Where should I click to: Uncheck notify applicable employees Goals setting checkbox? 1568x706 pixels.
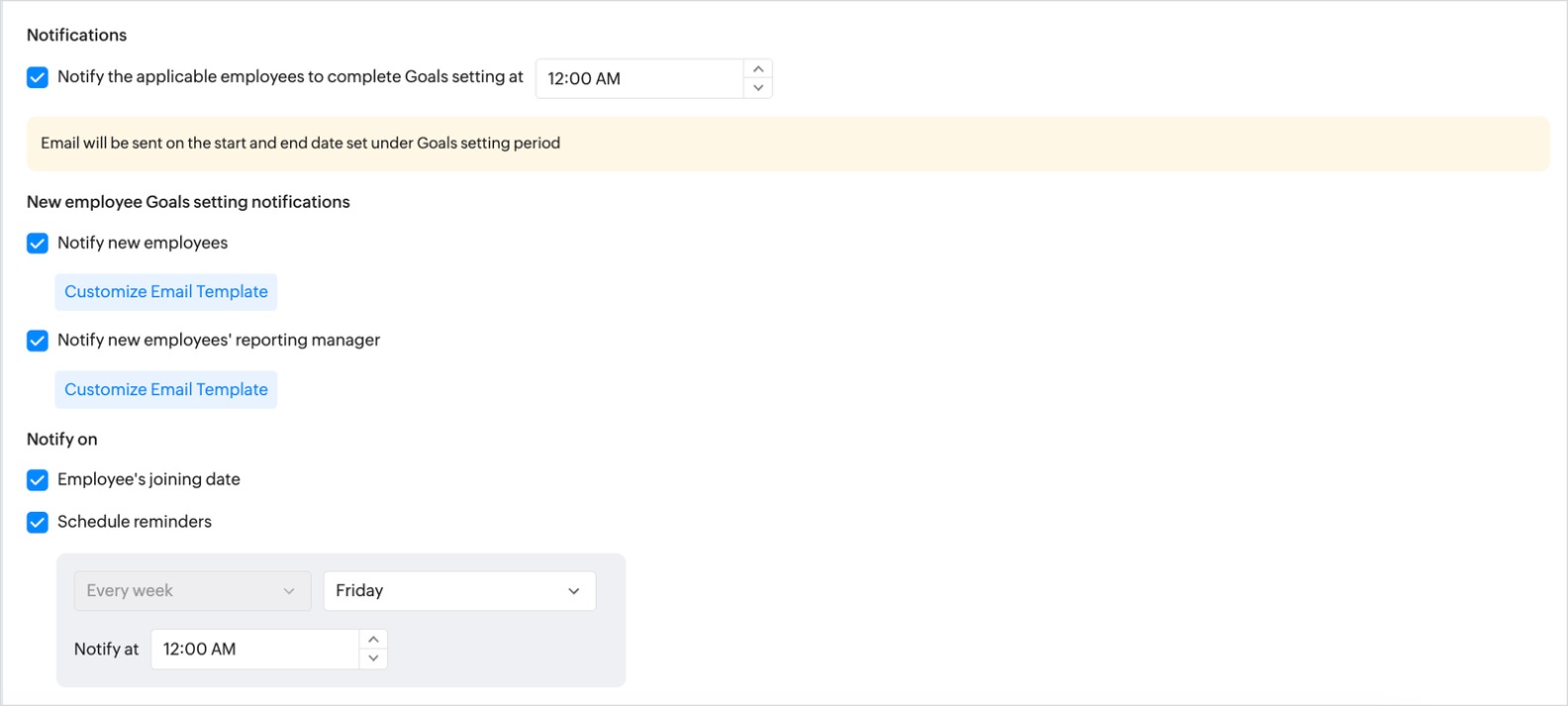coord(38,77)
